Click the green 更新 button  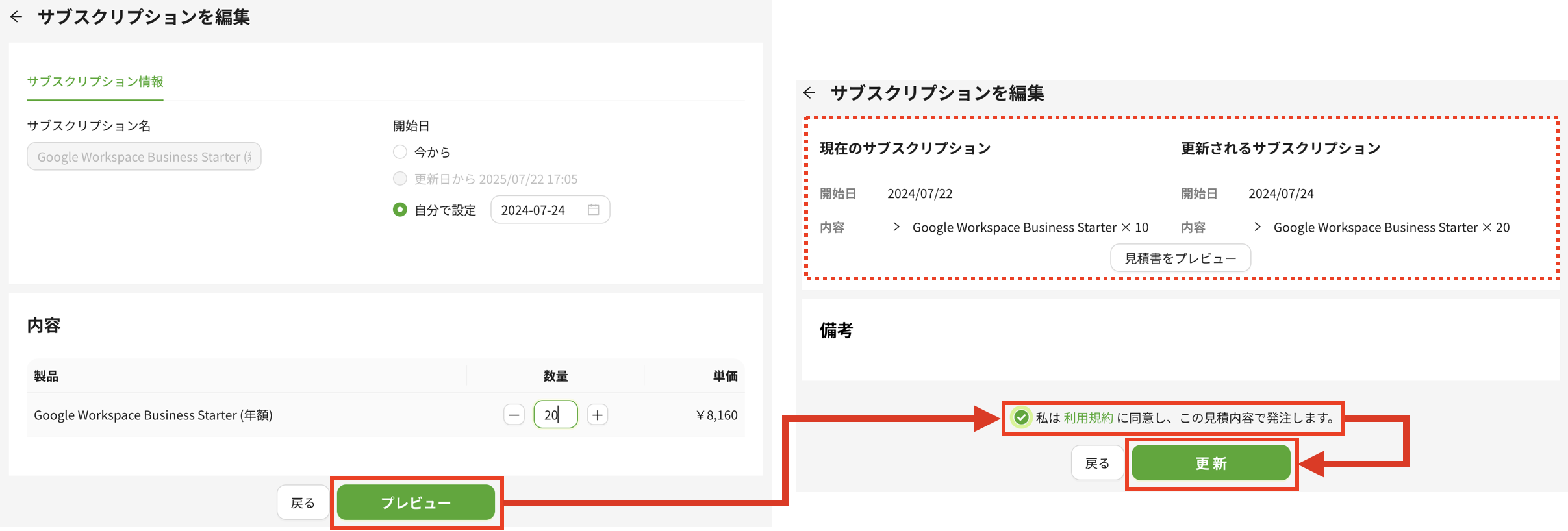(1211, 463)
